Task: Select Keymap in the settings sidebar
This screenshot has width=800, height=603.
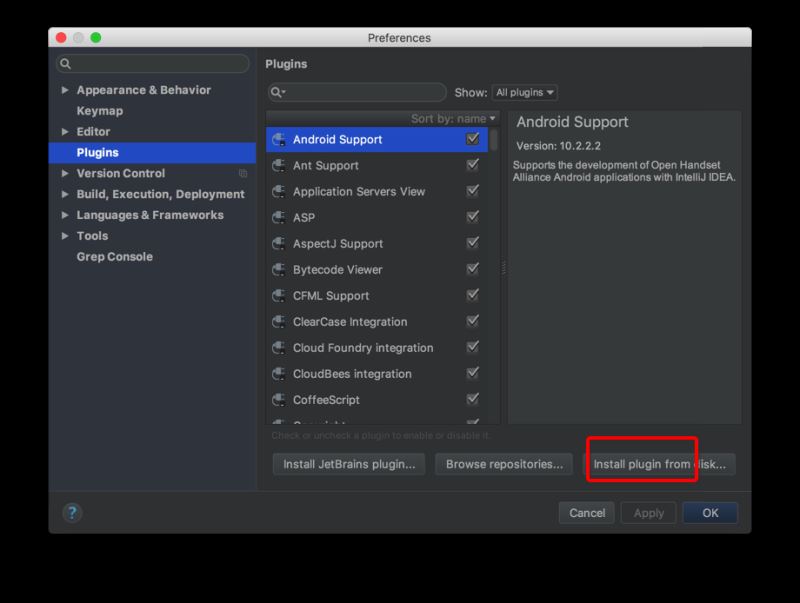Action: 100,111
